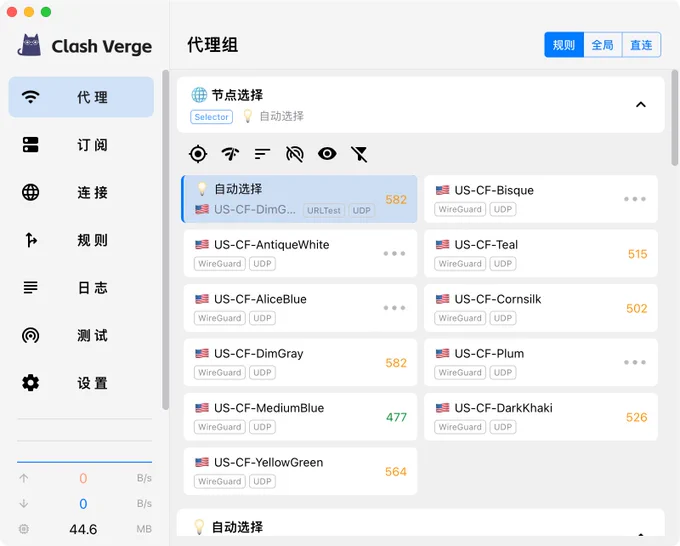The width and height of the screenshot is (680, 546).
Task: Select the US-CF-Bisque node
Action: pyautogui.click(x=541, y=199)
